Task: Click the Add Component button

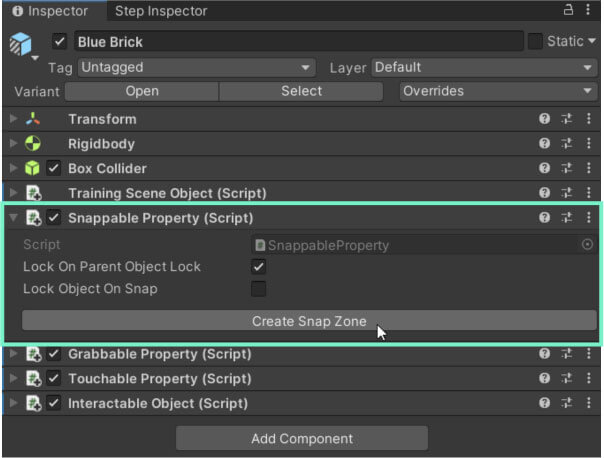Action: 302,438
